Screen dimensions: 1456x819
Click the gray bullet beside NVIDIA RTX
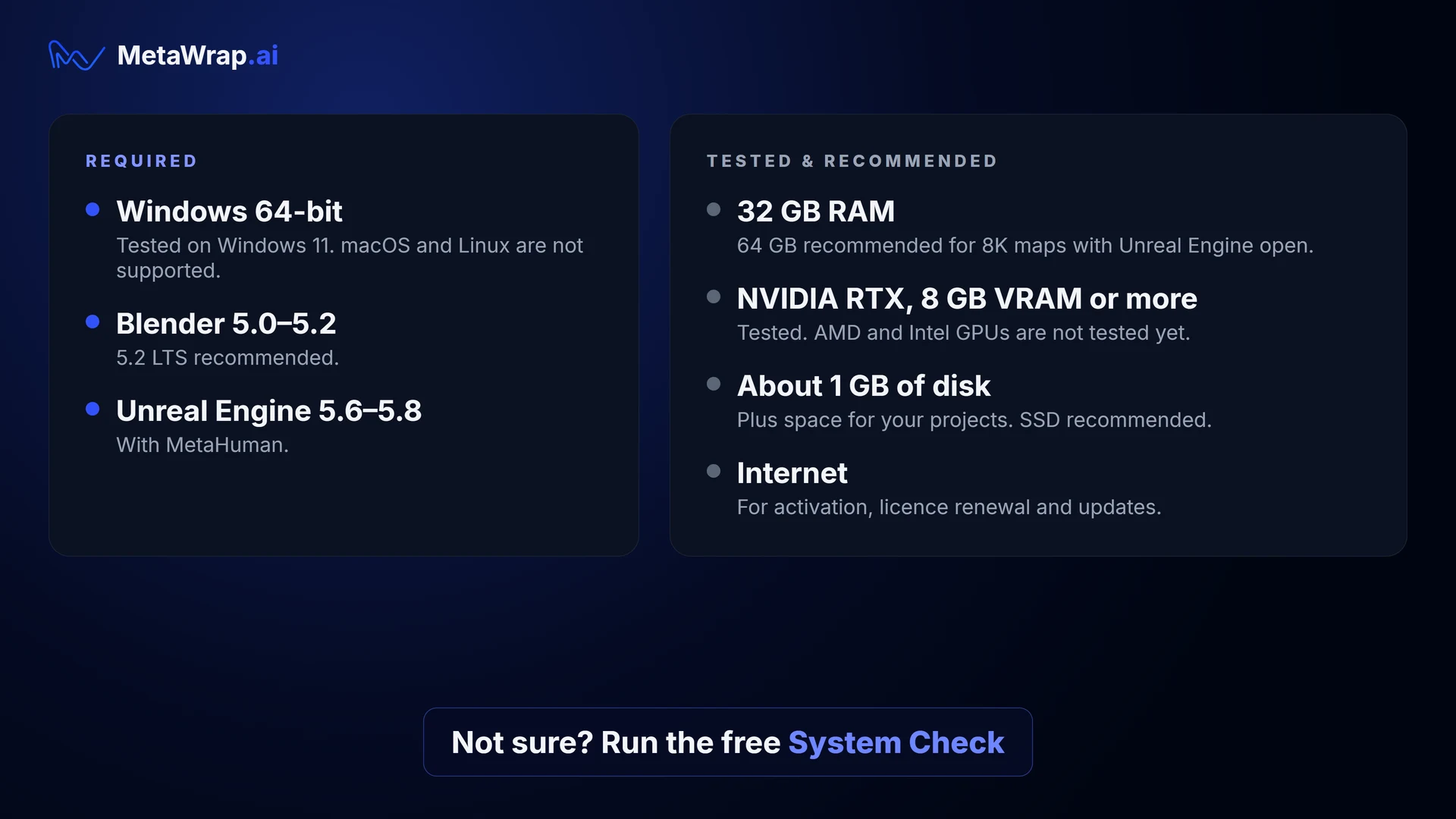point(714,297)
